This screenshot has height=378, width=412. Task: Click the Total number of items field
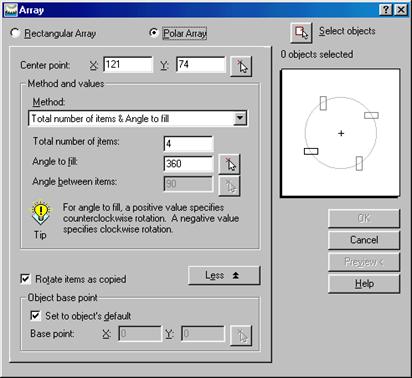(188, 144)
